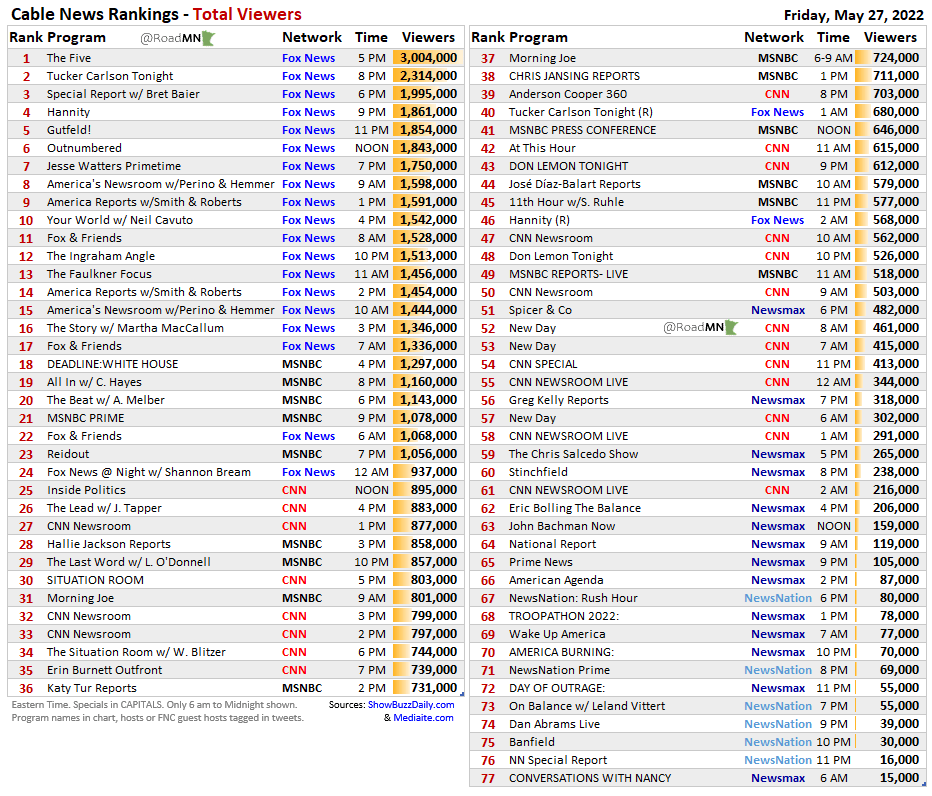Sort by the Viewers column header
This screenshot has width=932, height=796.
(428, 37)
